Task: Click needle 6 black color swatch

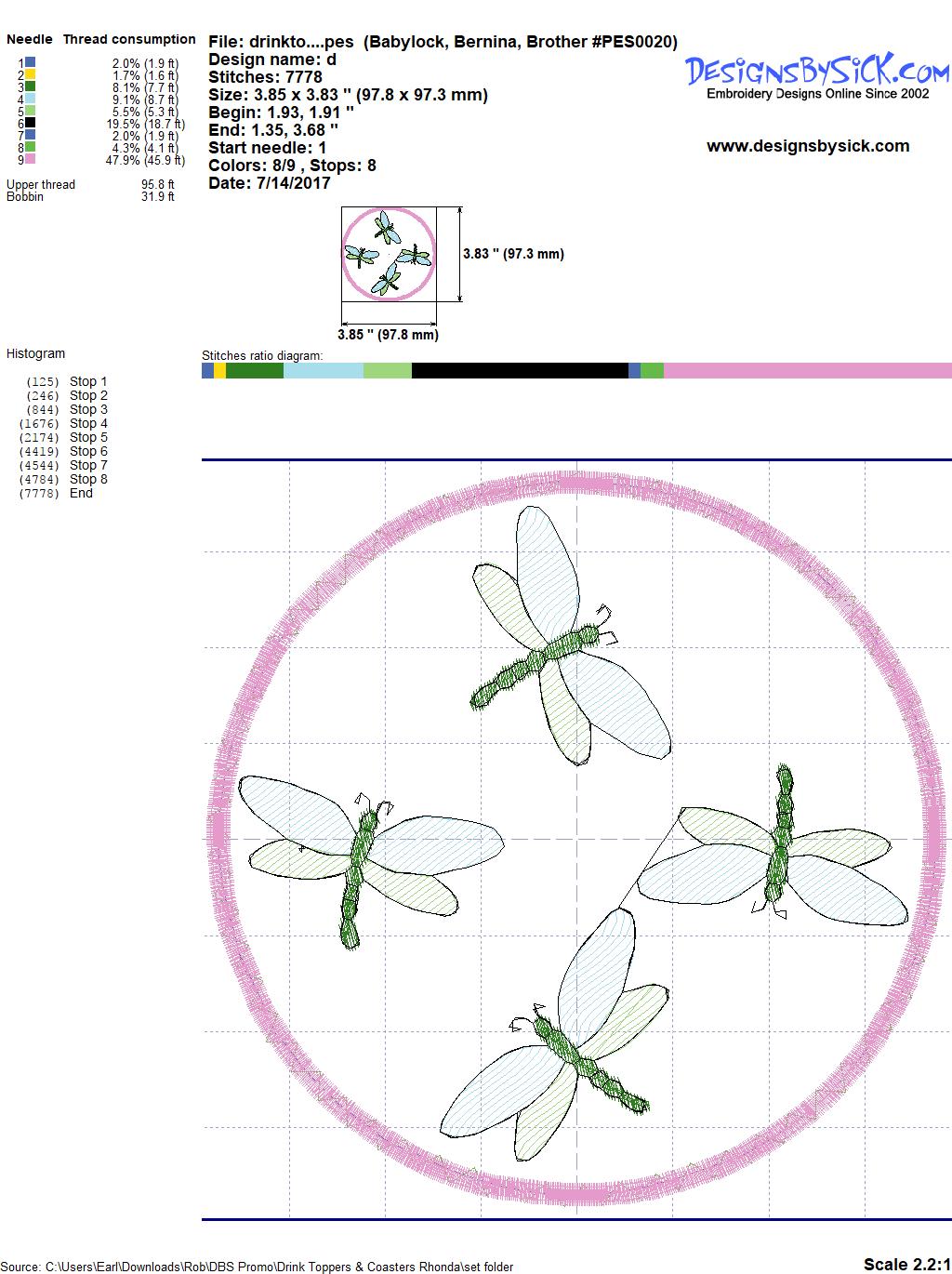Action: [31, 123]
